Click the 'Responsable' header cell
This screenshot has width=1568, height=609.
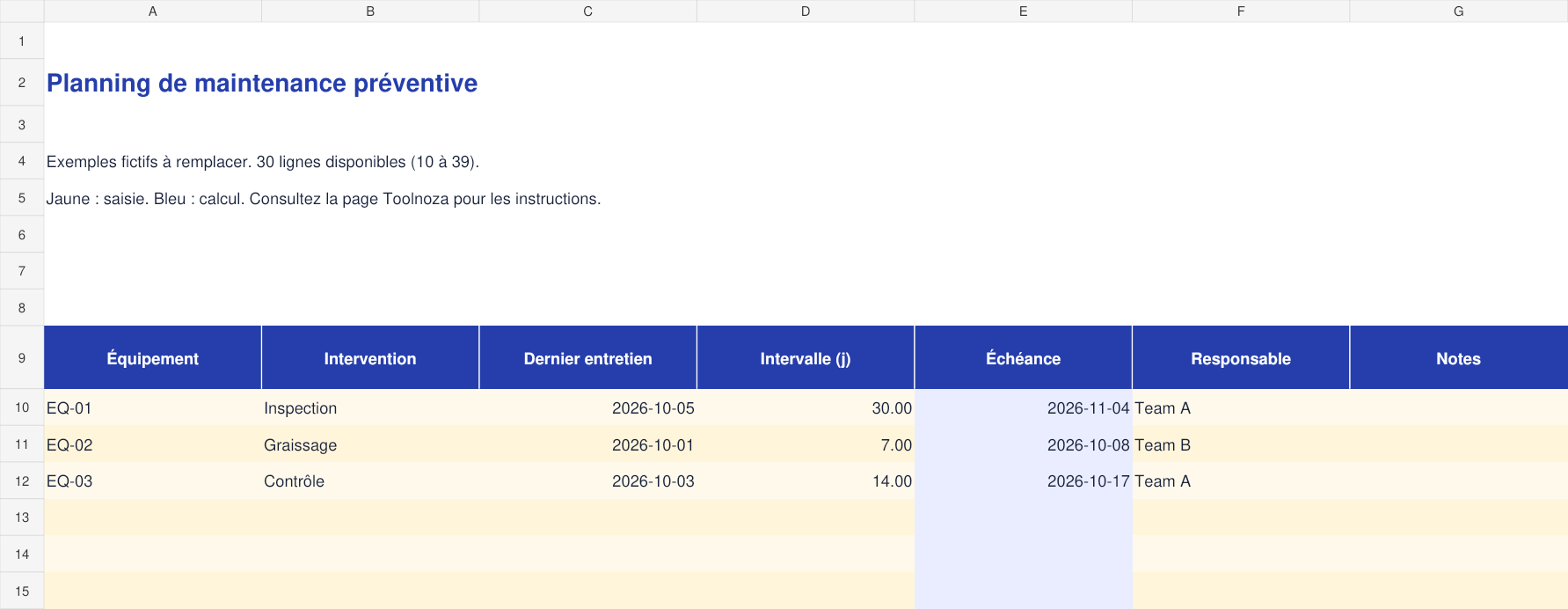click(1241, 358)
